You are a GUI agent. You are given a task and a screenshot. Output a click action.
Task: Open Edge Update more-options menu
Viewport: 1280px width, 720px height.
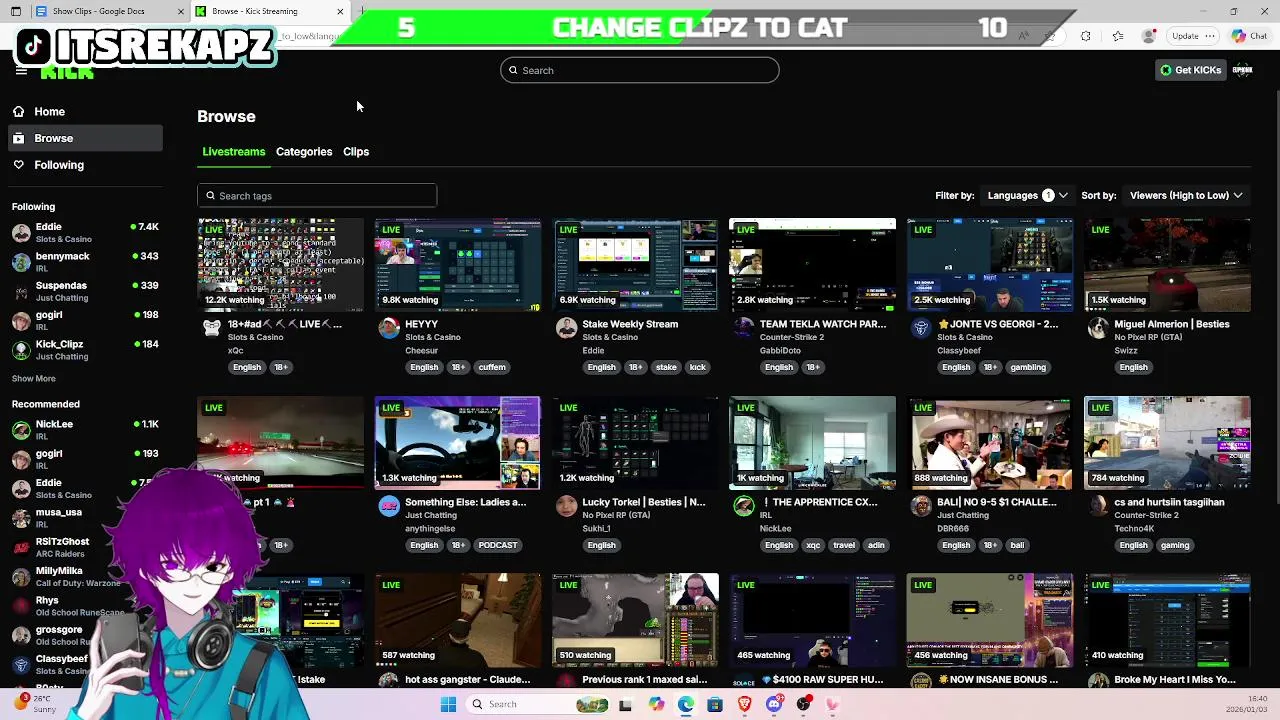(1210, 36)
